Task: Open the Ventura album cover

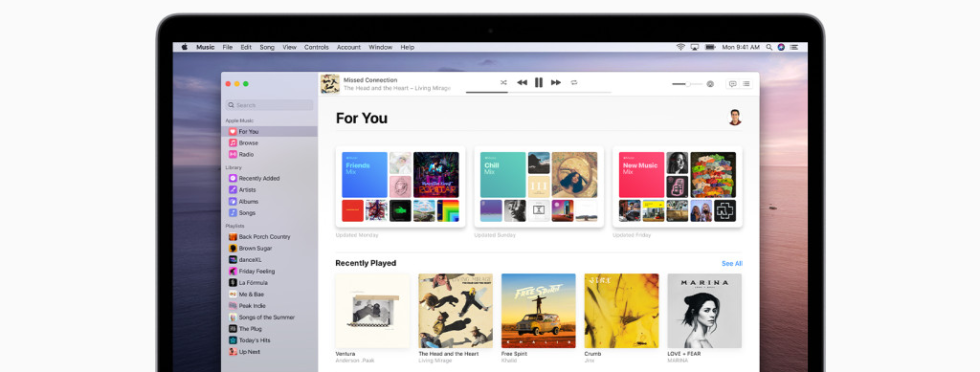Action: point(372,311)
